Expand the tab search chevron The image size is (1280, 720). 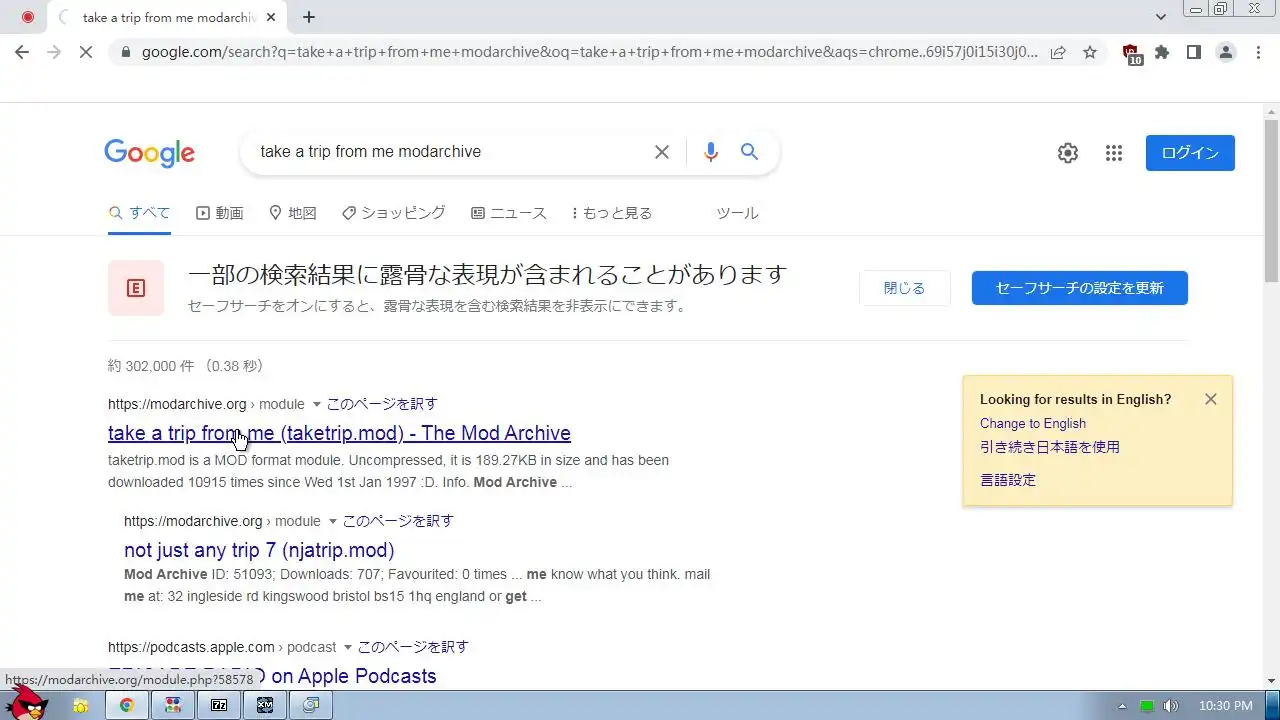(x=1161, y=17)
